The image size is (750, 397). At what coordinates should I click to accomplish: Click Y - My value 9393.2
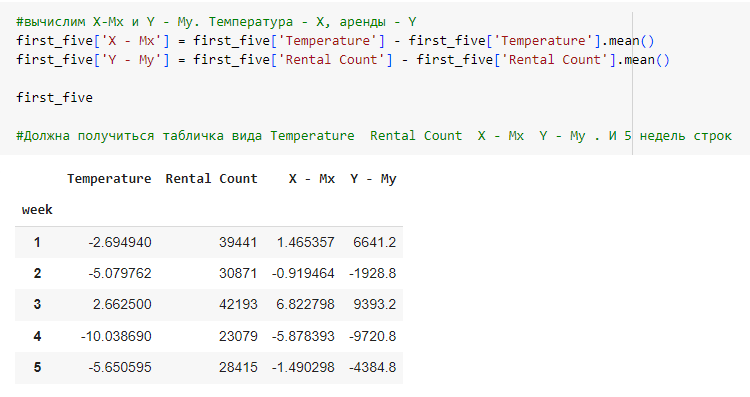[x=375, y=304]
